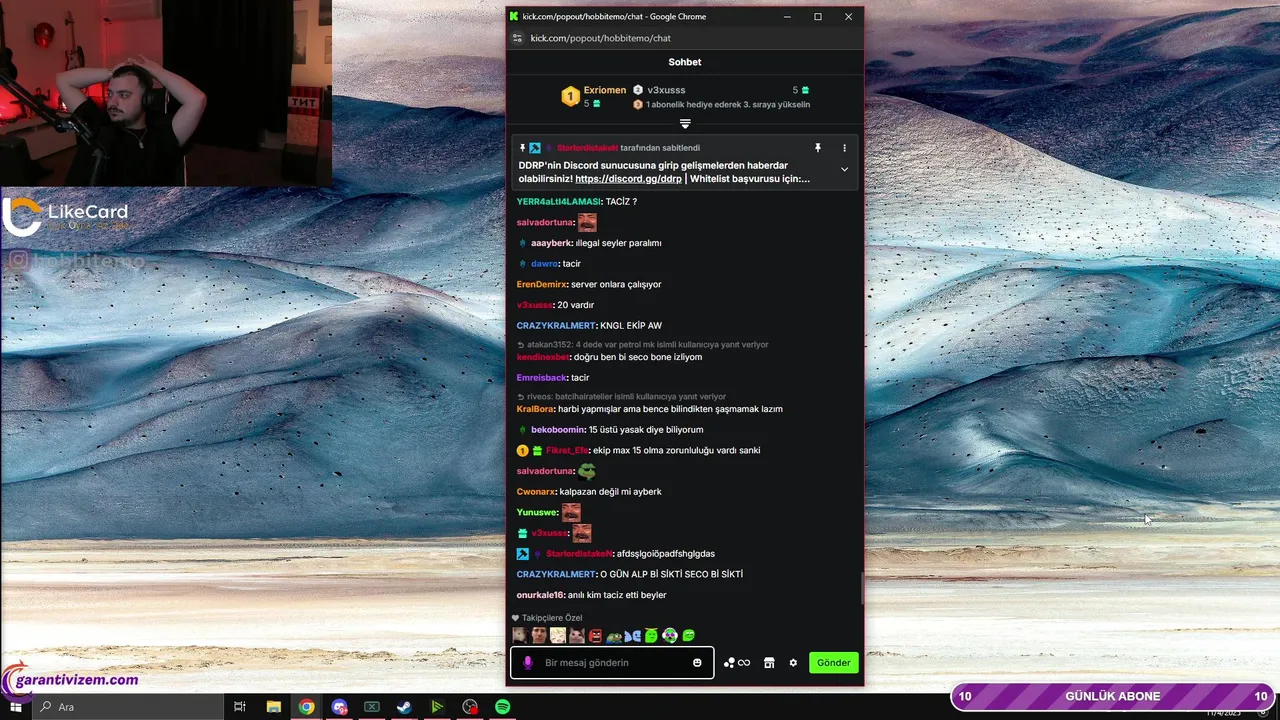Open File Explorer from taskbar
The height and width of the screenshot is (720, 1280).
point(274,707)
